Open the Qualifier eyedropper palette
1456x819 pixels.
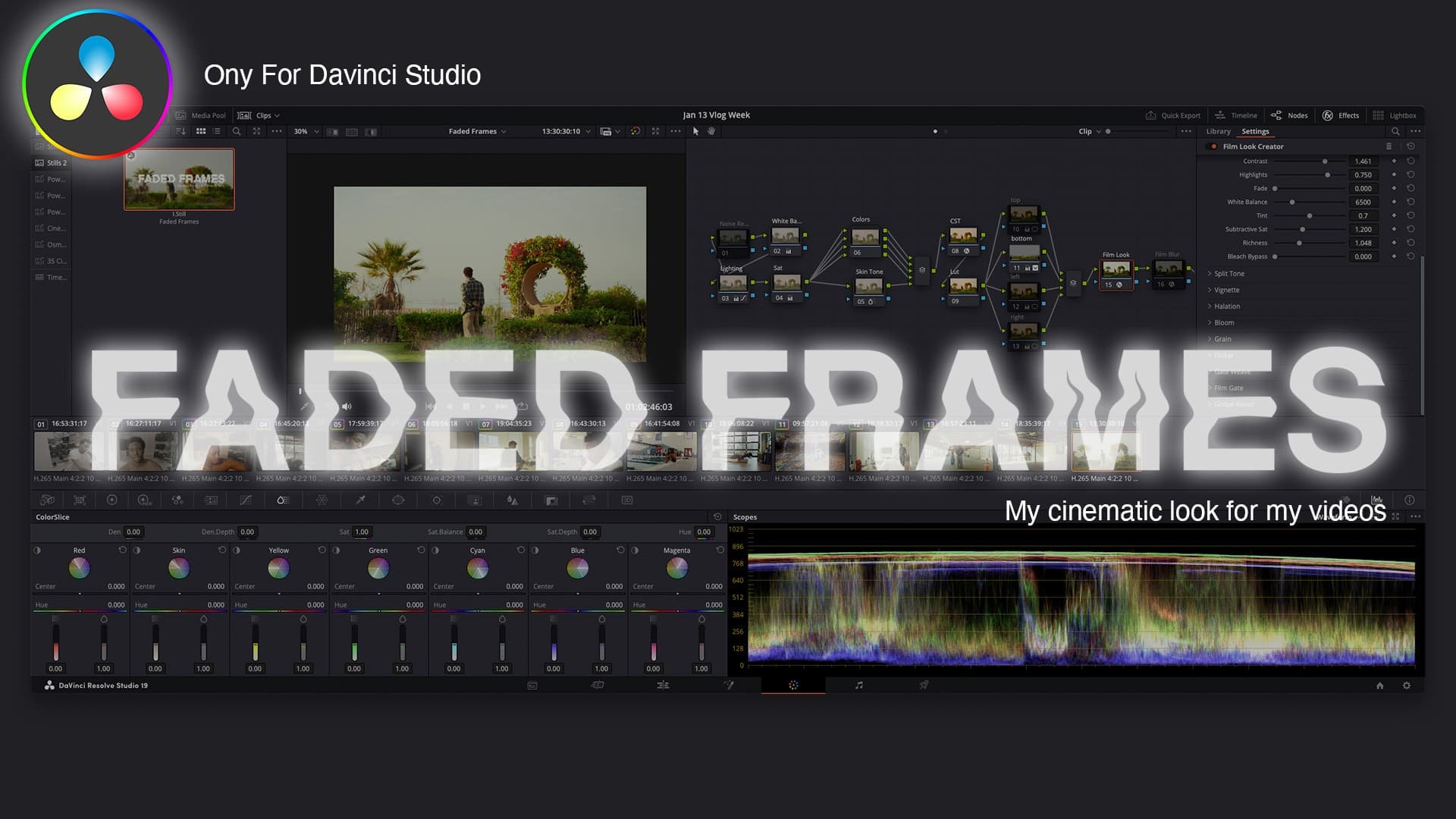[x=361, y=500]
